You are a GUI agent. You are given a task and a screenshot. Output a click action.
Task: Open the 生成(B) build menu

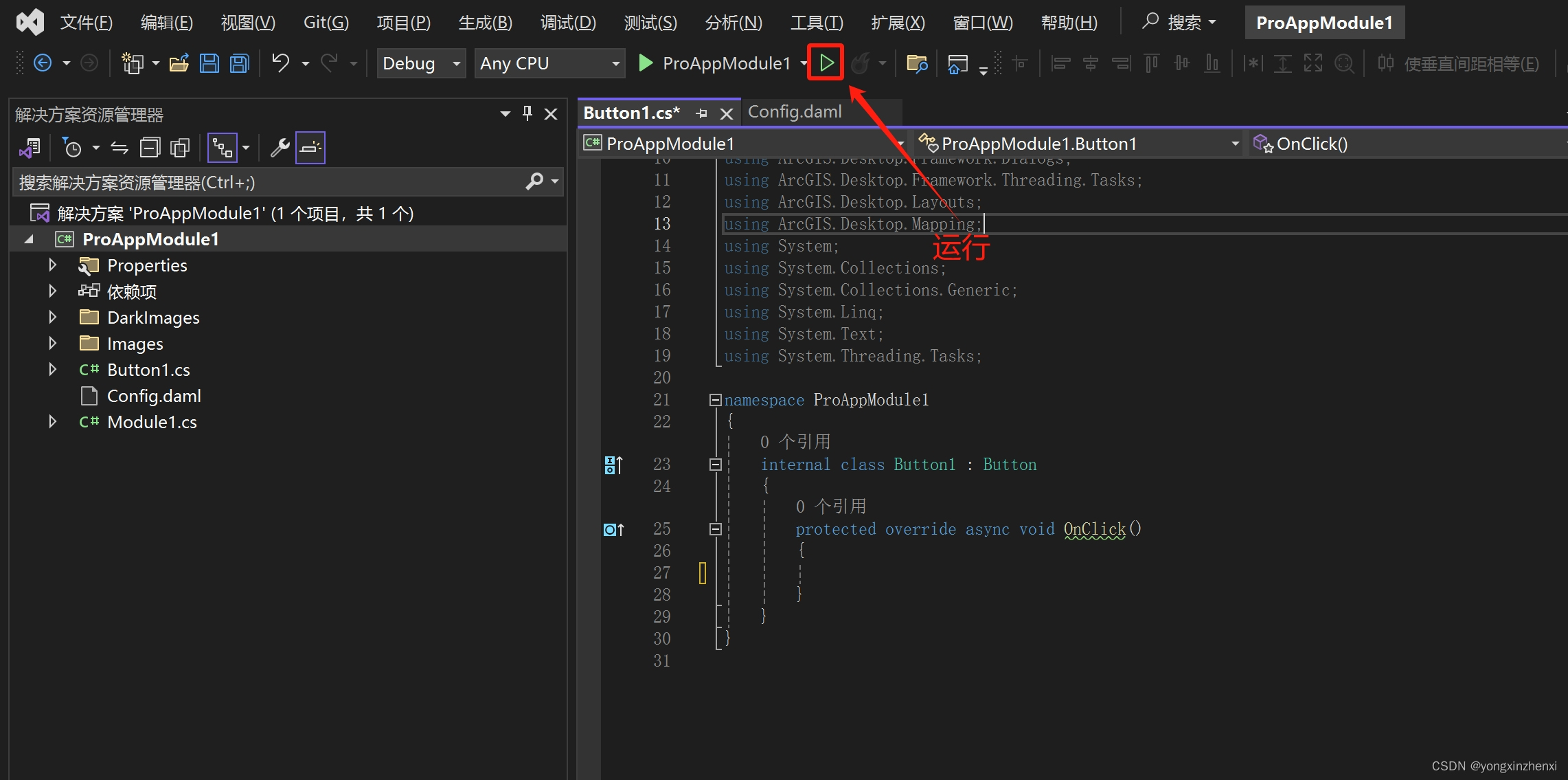[486, 23]
